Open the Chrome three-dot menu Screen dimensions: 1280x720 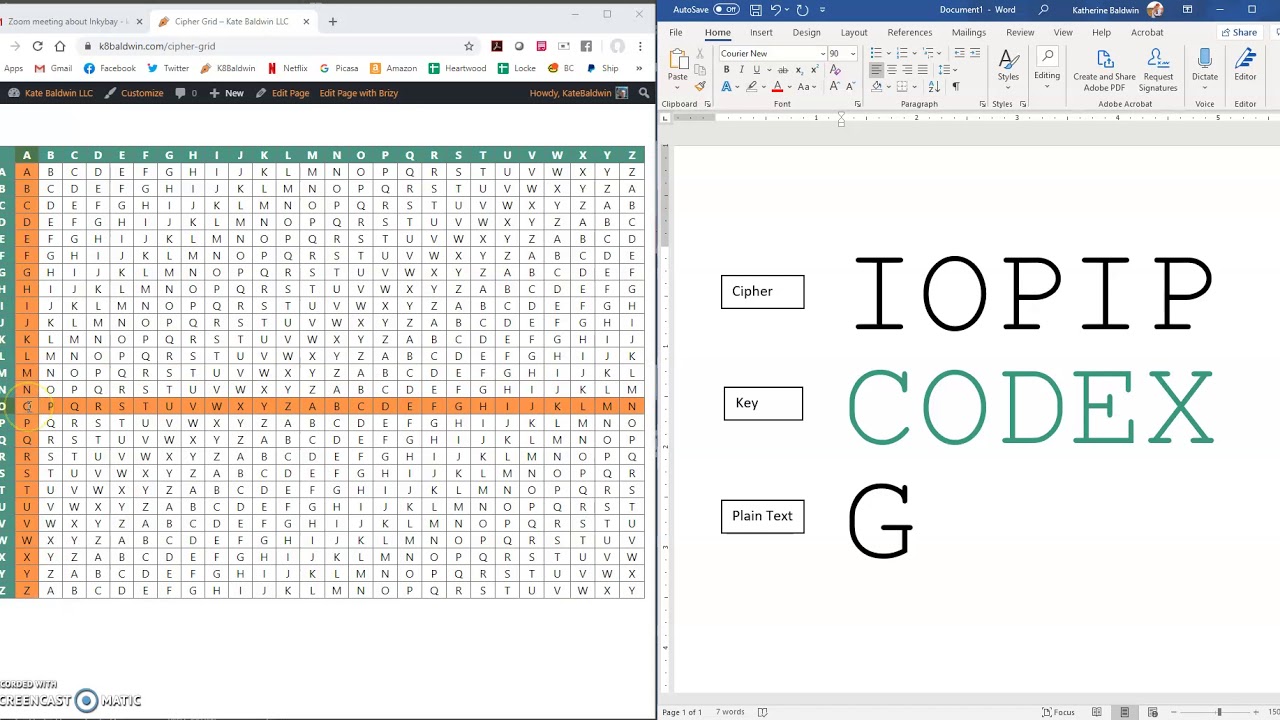tap(640, 46)
